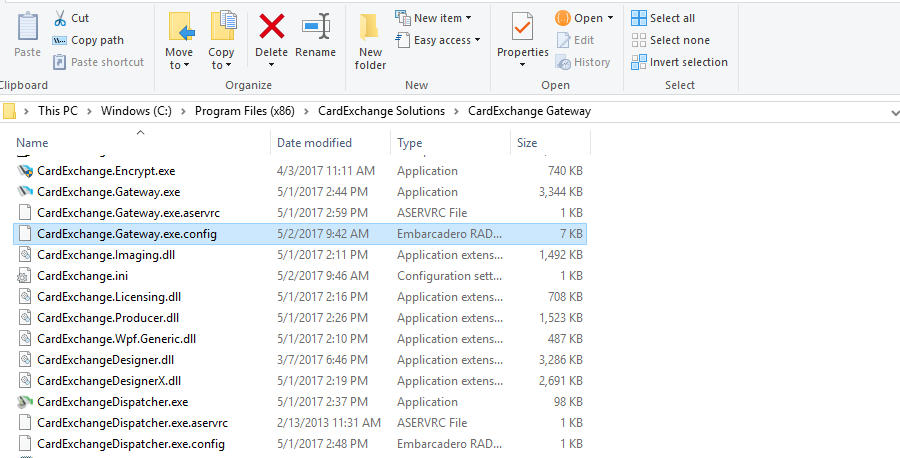Expand the New item dropdown arrow

[468, 18]
